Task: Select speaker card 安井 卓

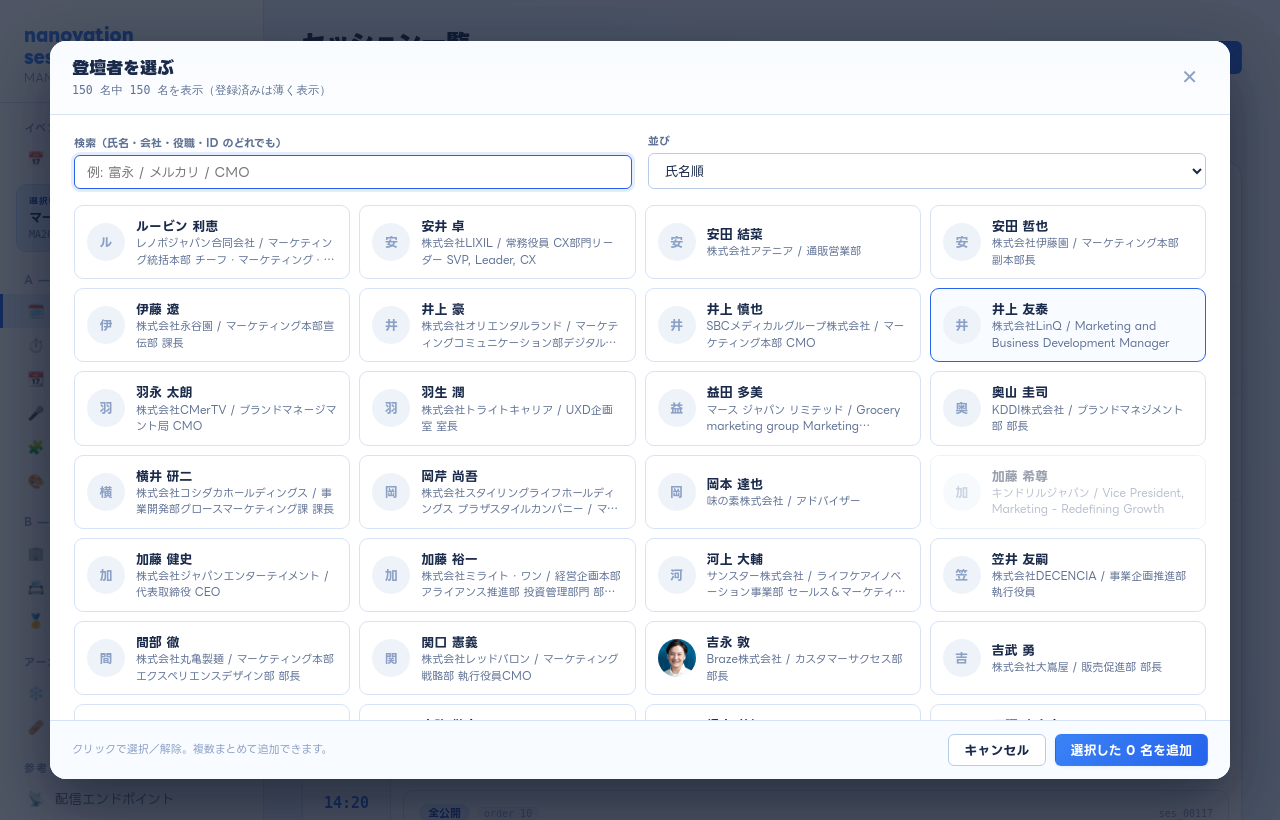Action: tap(497, 242)
